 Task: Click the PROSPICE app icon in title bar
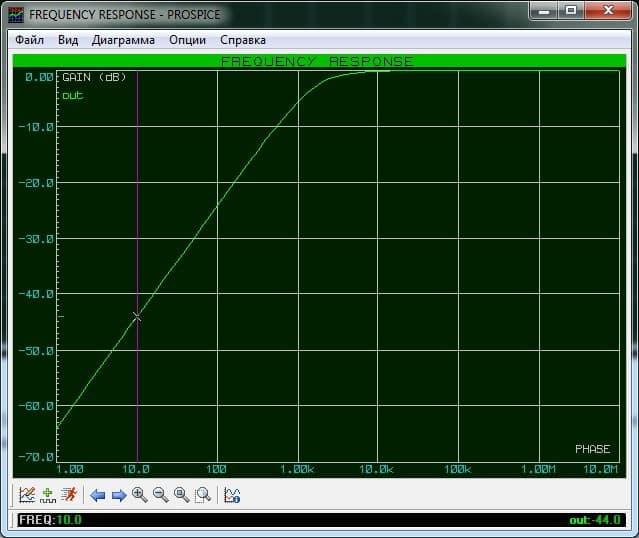pyautogui.click(x=16, y=15)
